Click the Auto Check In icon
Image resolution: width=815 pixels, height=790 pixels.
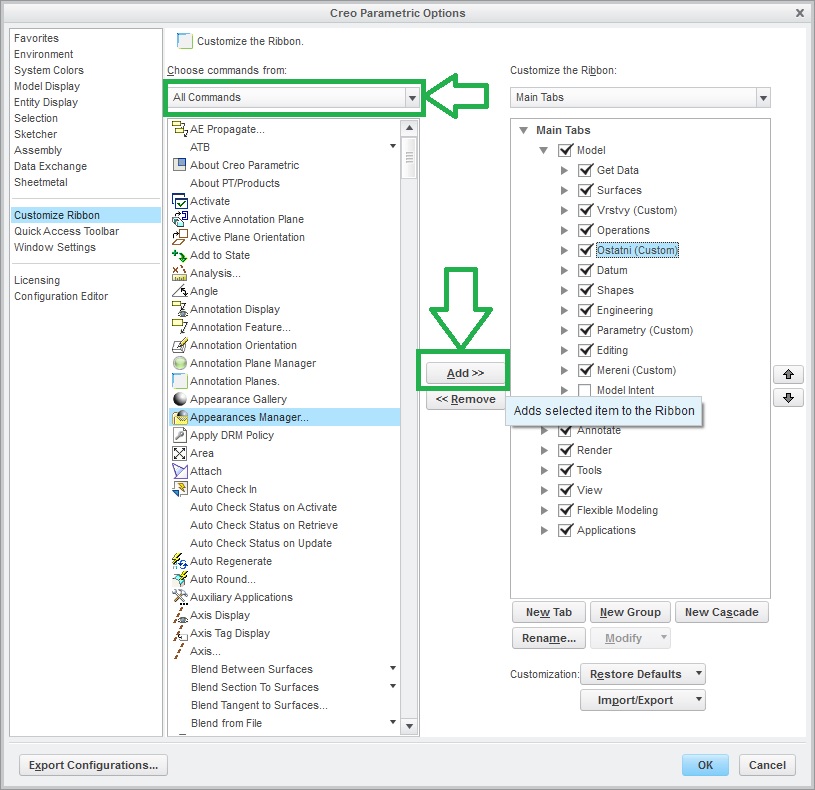click(x=179, y=489)
